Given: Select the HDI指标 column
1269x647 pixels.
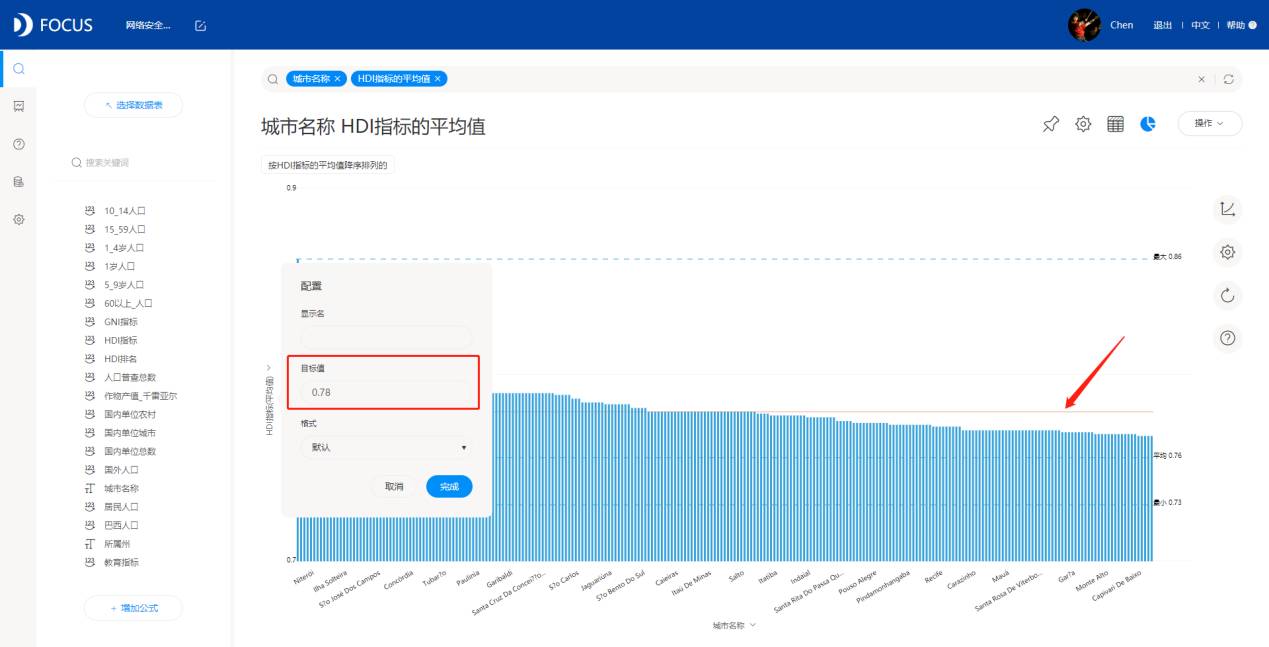Looking at the screenshot, I should pyautogui.click(x=121, y=340).
